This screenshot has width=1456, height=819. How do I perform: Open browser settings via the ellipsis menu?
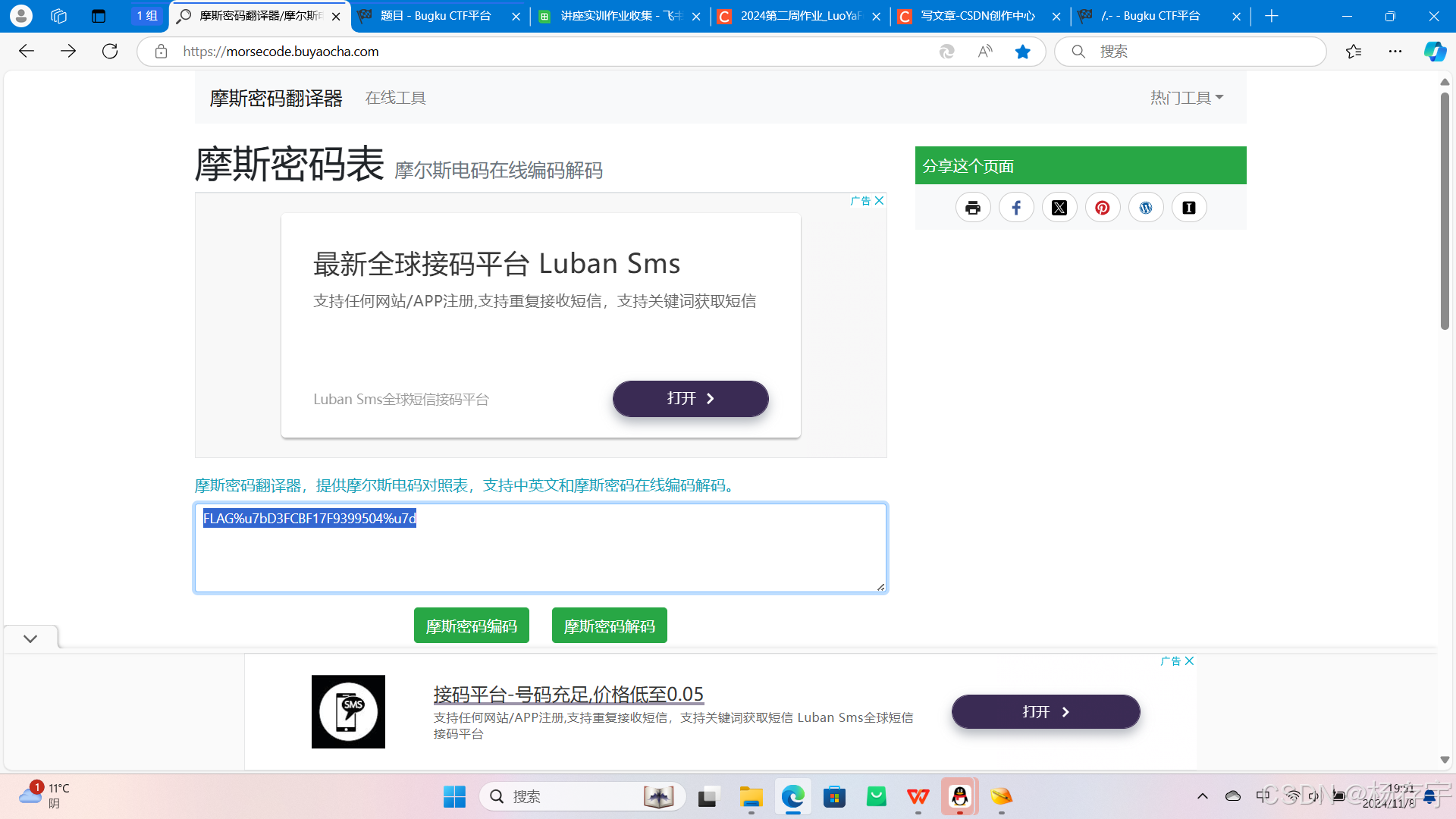[x=1396, y=51]
